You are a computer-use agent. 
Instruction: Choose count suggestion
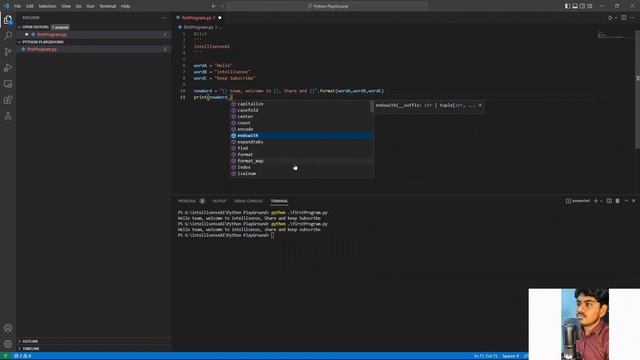tap(301, 123)
